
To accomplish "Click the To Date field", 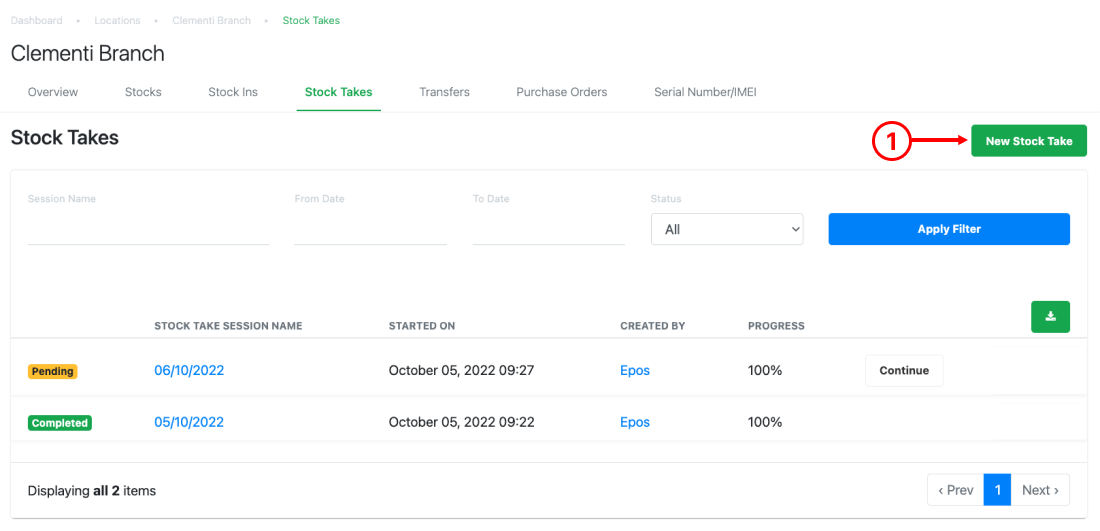I will 549,229.
